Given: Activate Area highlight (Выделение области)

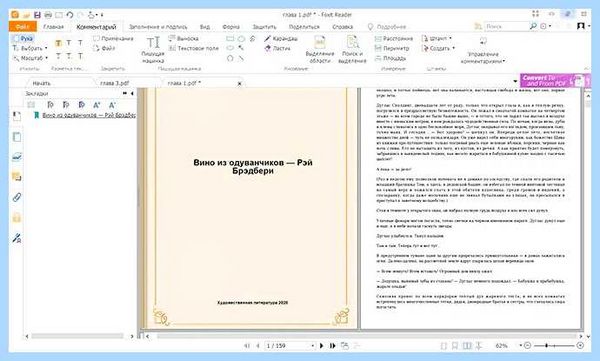Looking at the screenshot, I should tap(320, 50).
